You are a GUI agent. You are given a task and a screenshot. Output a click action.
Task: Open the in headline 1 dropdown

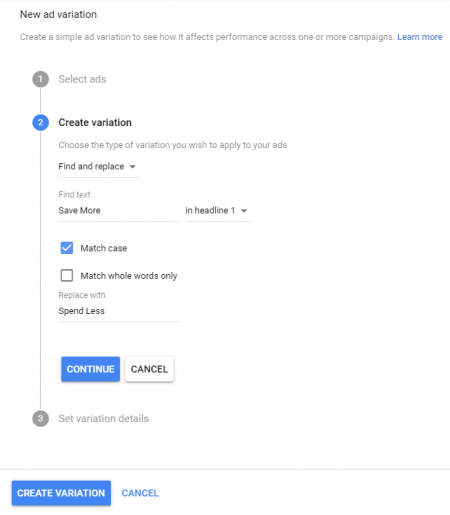[218, 211]
